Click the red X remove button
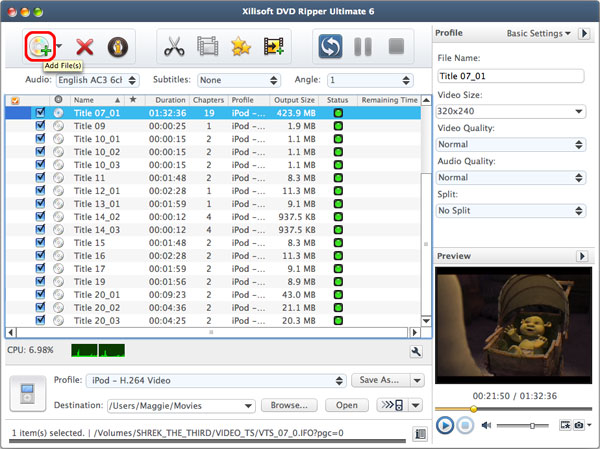This screenshot has width=600, height=449. (x=85, y=47)
